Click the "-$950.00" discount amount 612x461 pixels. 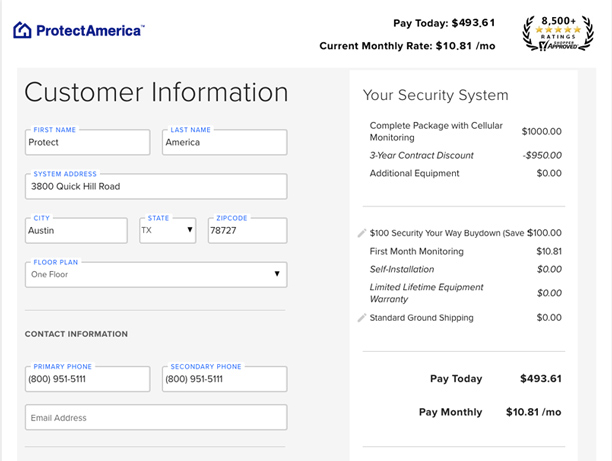click(x=543, y=155)
